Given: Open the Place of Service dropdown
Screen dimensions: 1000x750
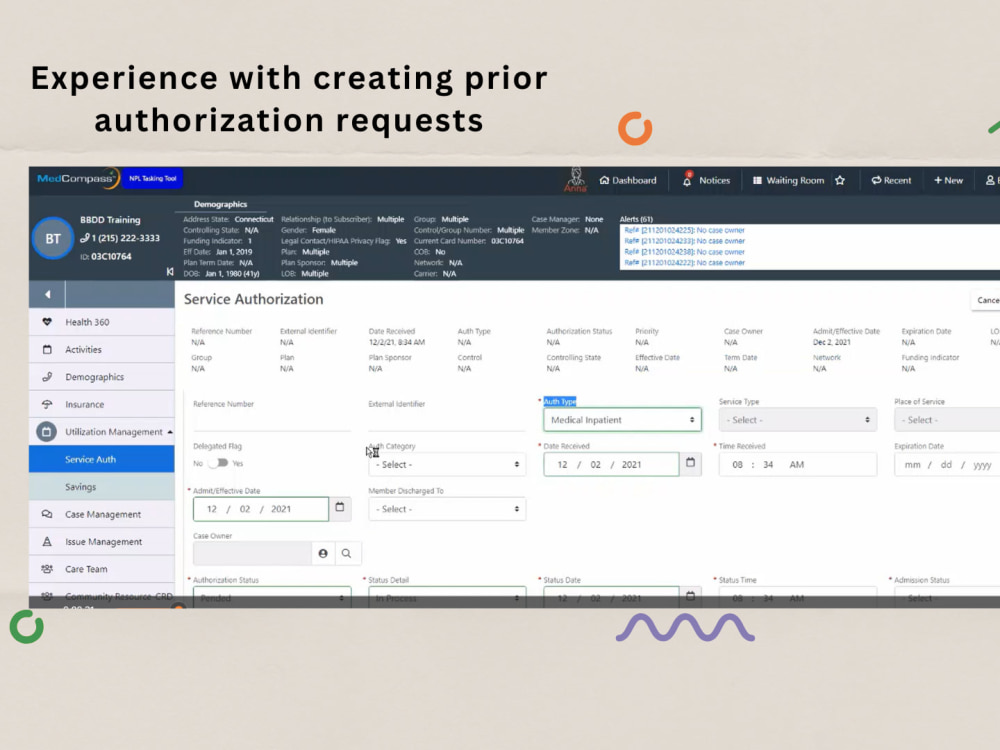Looking at the screenshot, I should coord(947,420).
